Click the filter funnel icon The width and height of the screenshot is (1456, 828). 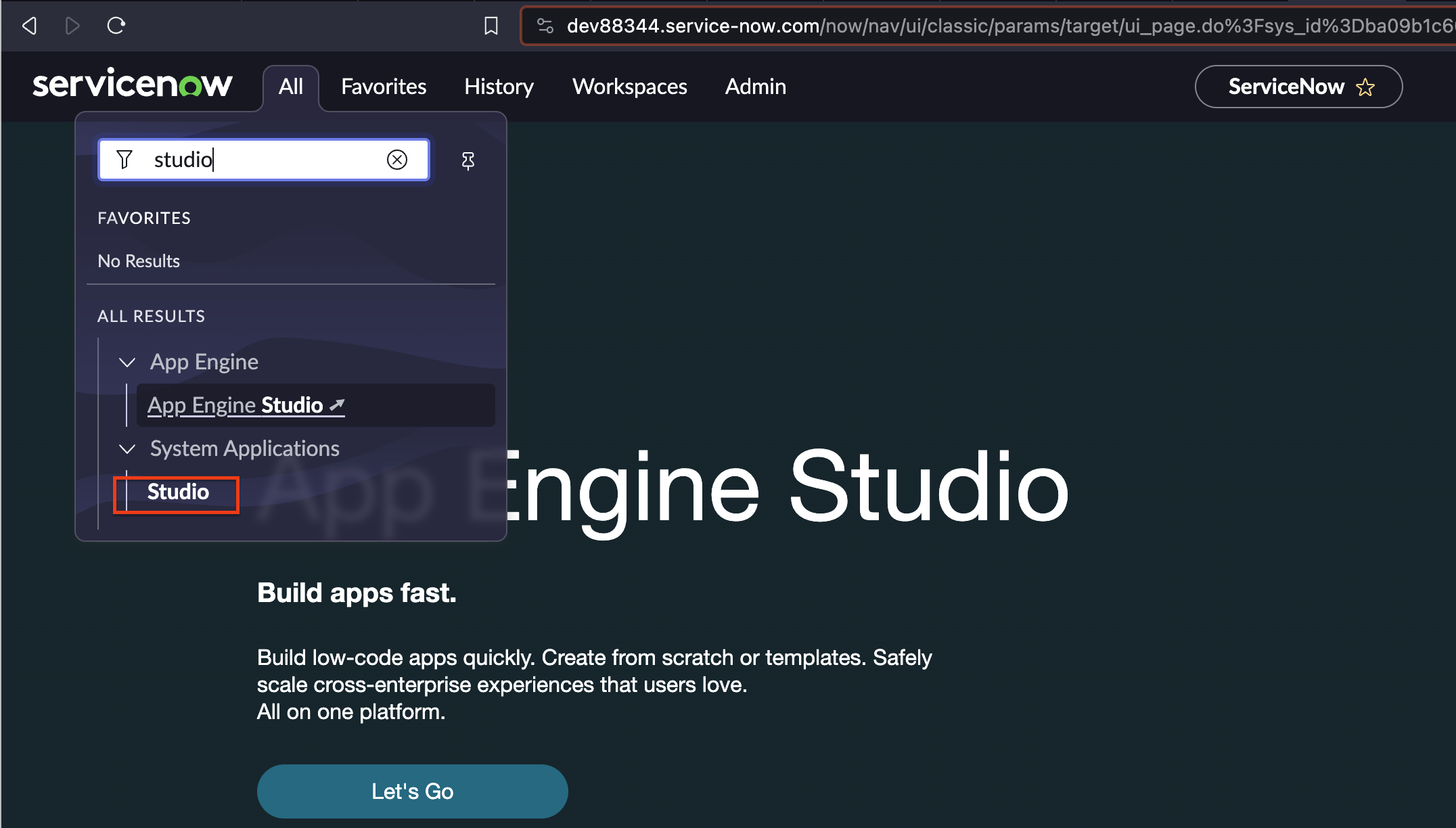tap(124, 160)
